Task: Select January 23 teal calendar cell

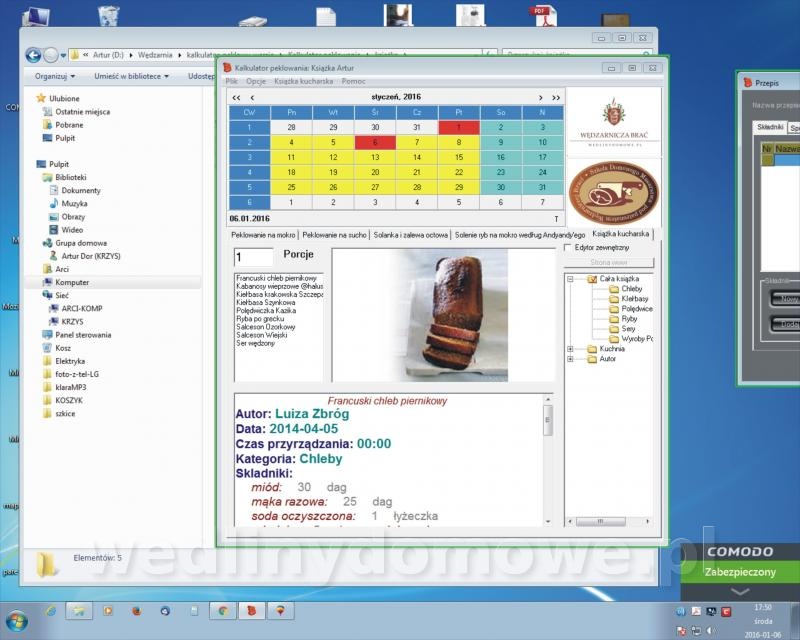Action: pyautogui.click(x=501, y=172)
